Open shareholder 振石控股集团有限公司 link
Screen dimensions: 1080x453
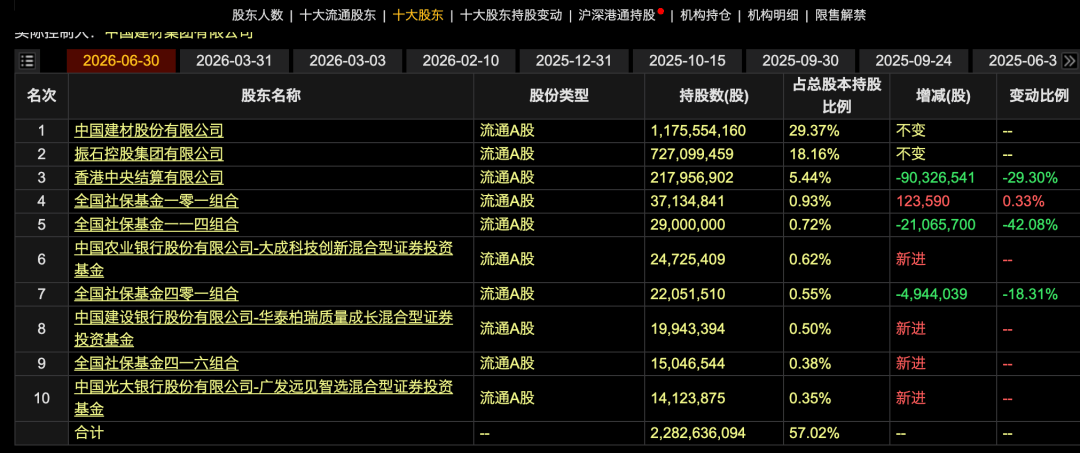(149, 154)
